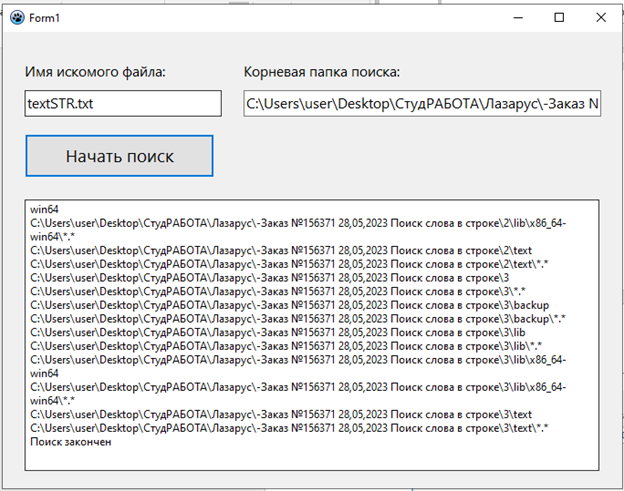
Task: Click the first 'win64' line in results
Action: click(46, 209)
